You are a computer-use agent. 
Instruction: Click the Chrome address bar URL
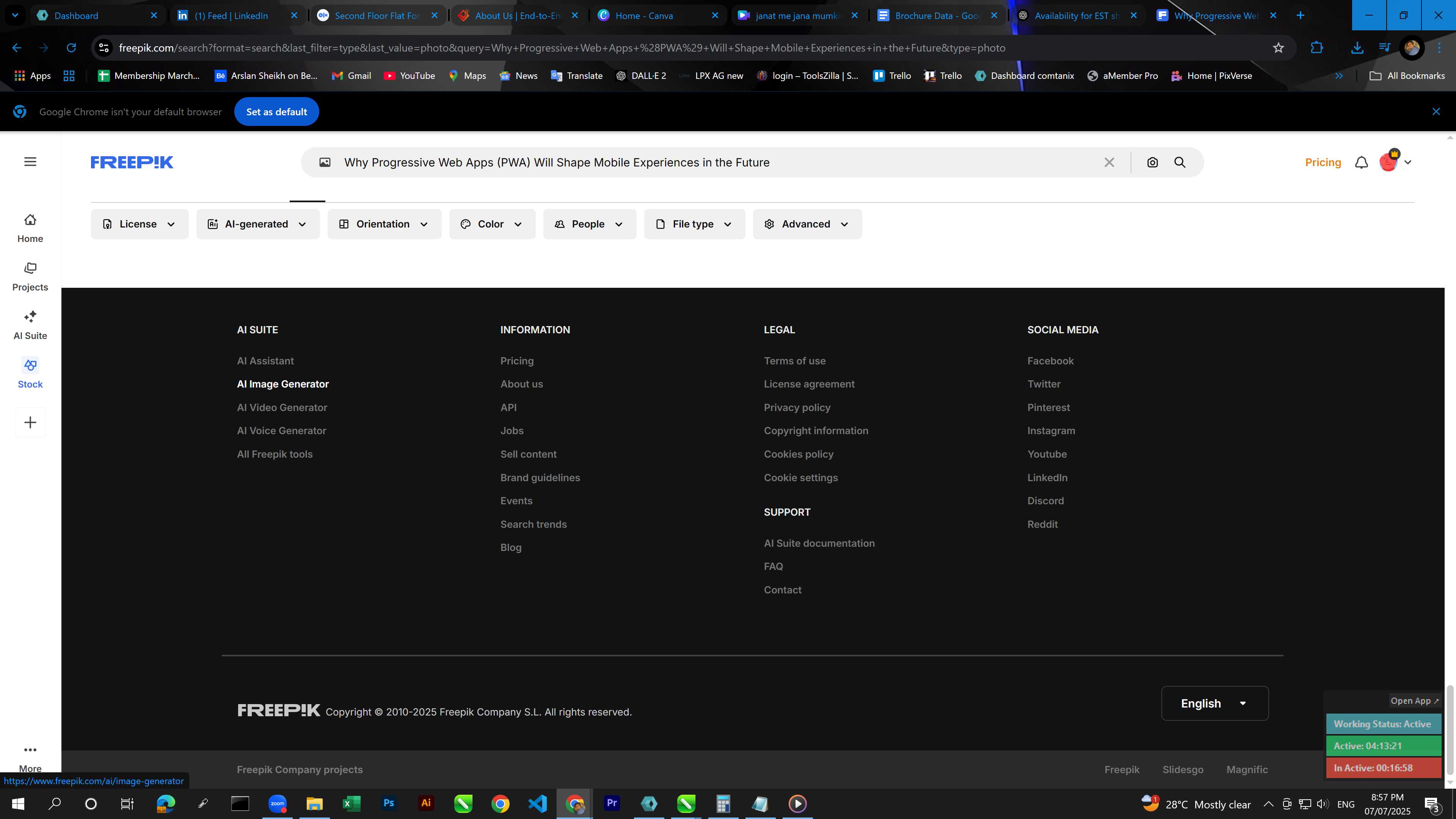[562, 48]
